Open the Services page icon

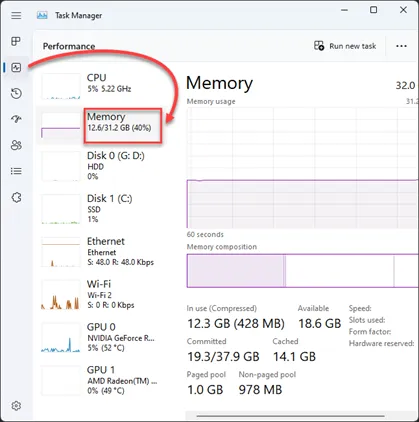[x=16, y=197]
